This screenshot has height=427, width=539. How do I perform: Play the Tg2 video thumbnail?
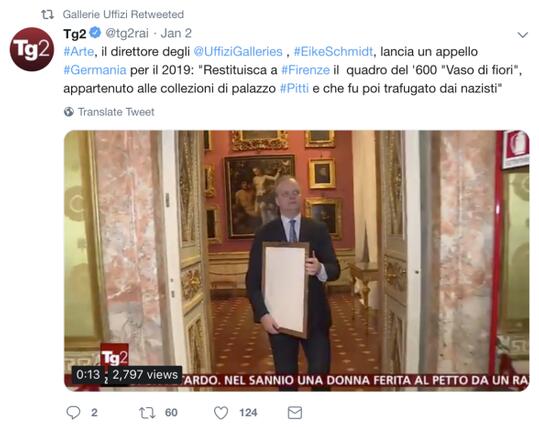click(296, 260)
